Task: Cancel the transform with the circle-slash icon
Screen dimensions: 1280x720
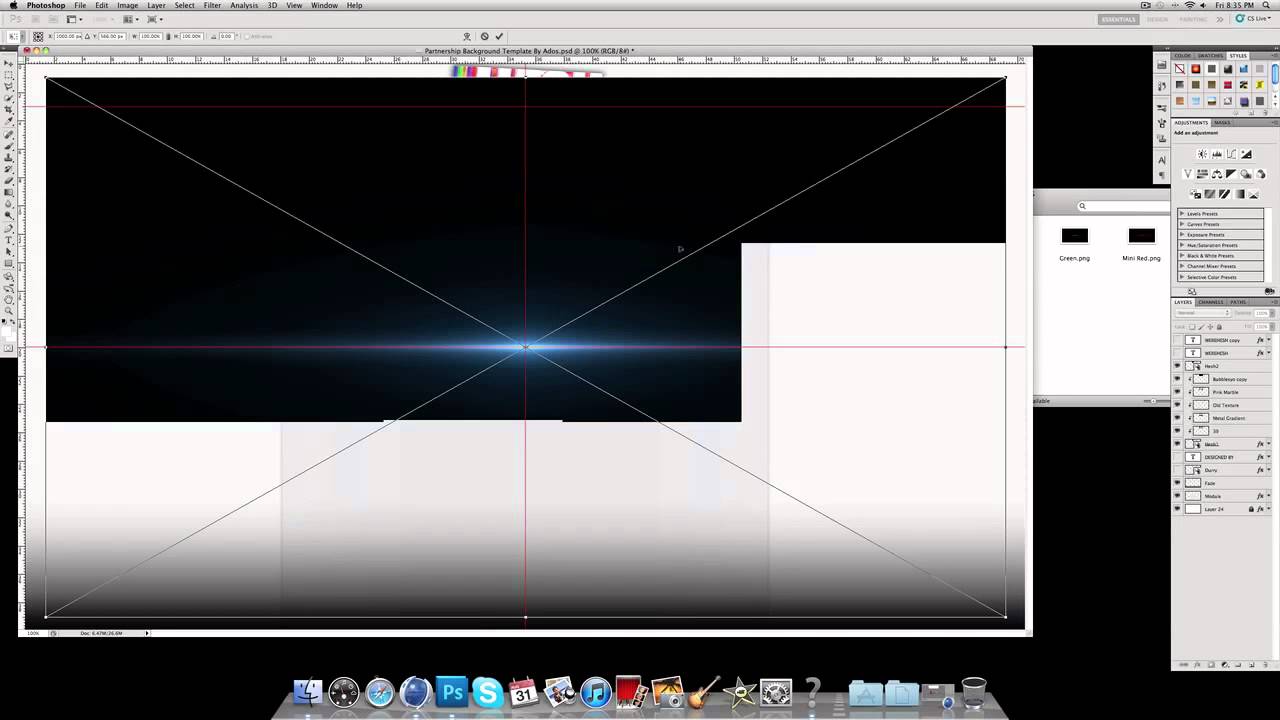Action: (x=484, y=36)
